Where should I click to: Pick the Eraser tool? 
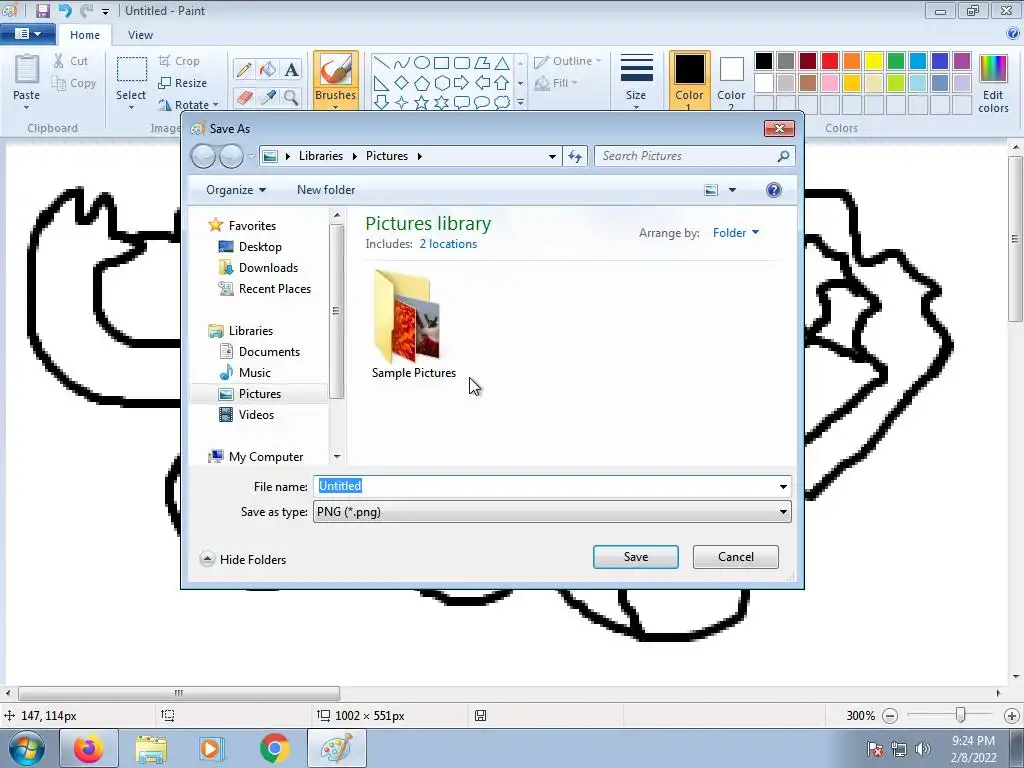[244, 97]
